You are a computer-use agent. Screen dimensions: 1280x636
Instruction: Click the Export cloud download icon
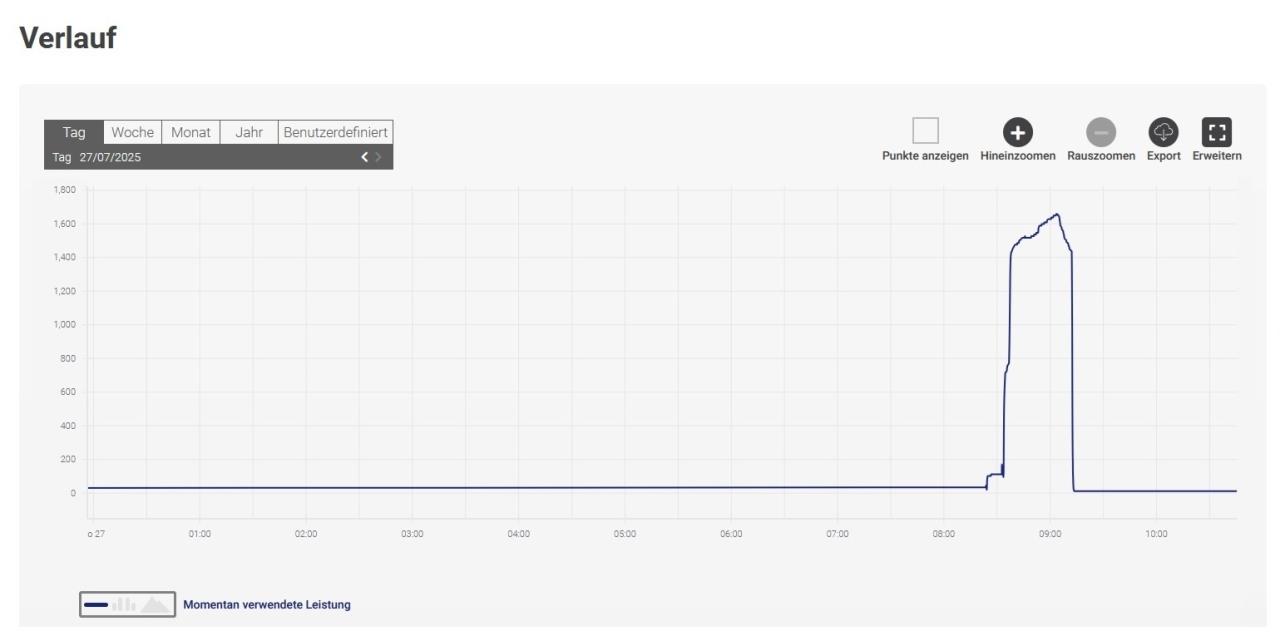(x=1163, y=131)
